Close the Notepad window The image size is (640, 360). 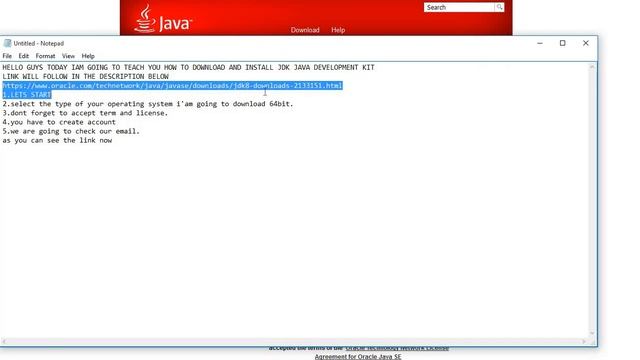click(x=586, y=43)
